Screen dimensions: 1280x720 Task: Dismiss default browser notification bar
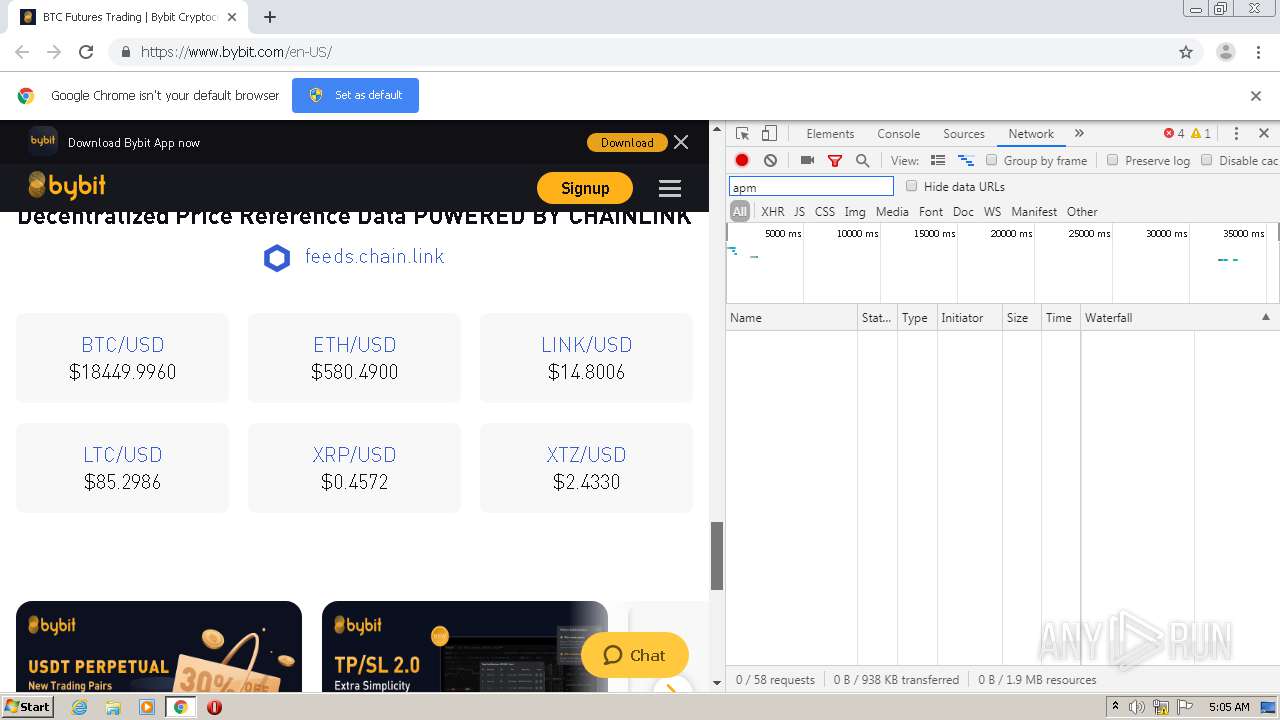coord(1256,96)
